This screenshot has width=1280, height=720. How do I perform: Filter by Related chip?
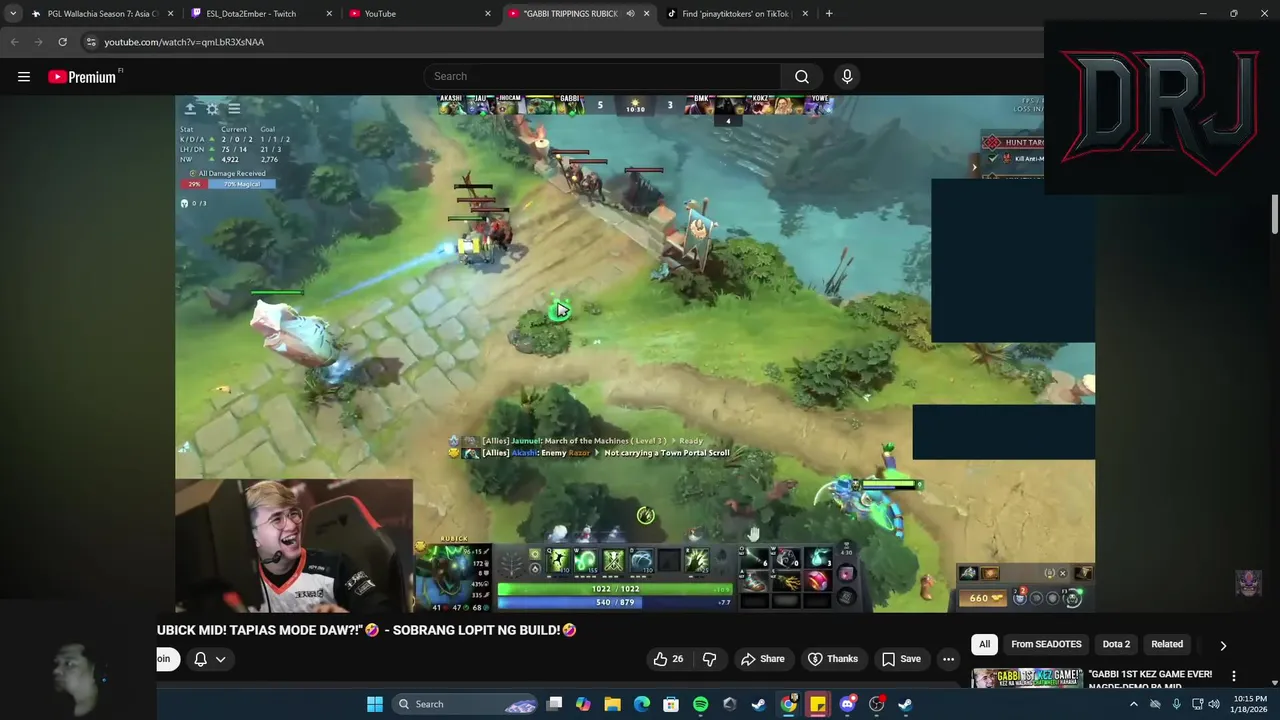1167,644
